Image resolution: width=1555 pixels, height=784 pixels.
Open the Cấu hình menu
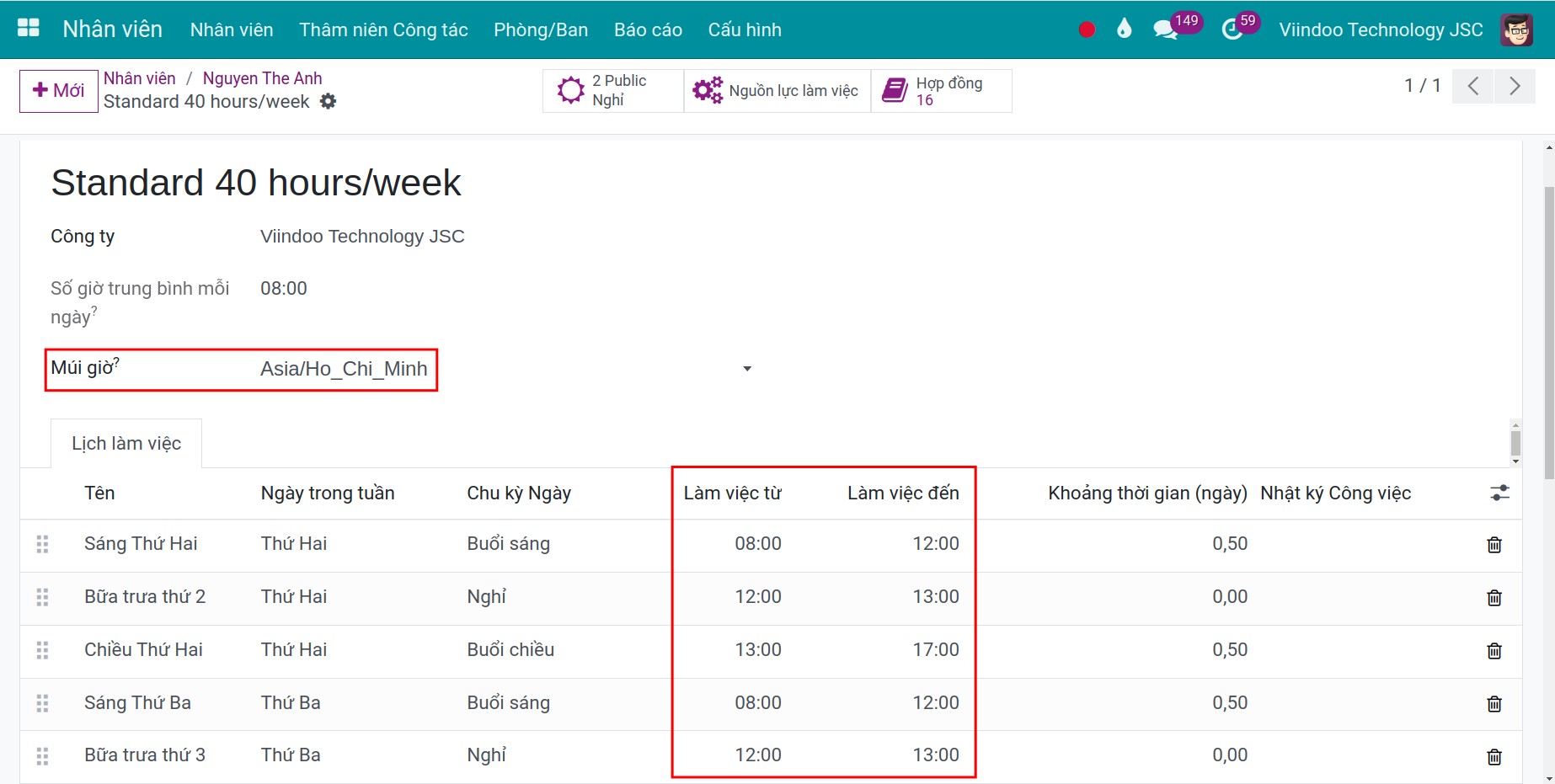[x=745, y=29]
